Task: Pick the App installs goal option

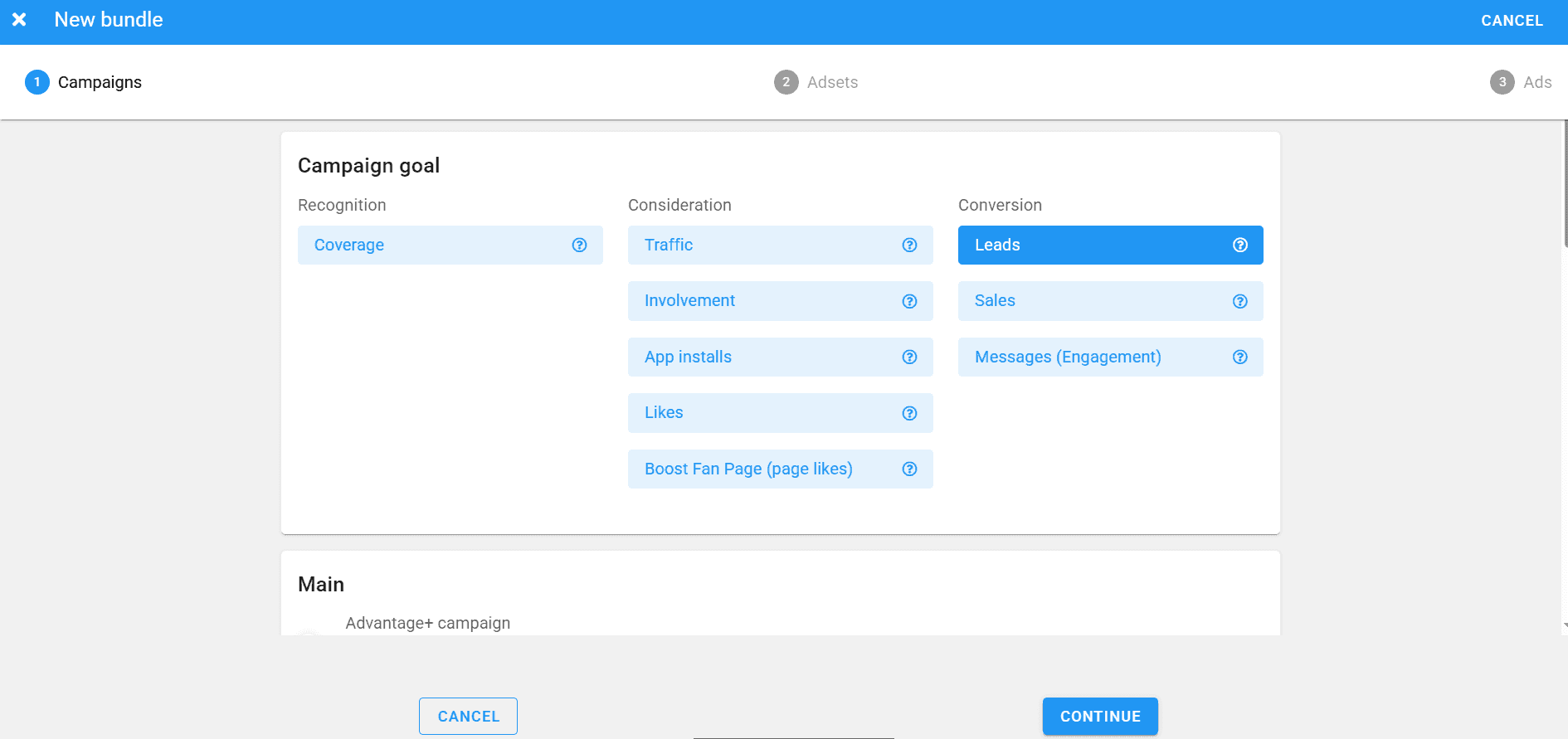Action: (x=763, y=357)
